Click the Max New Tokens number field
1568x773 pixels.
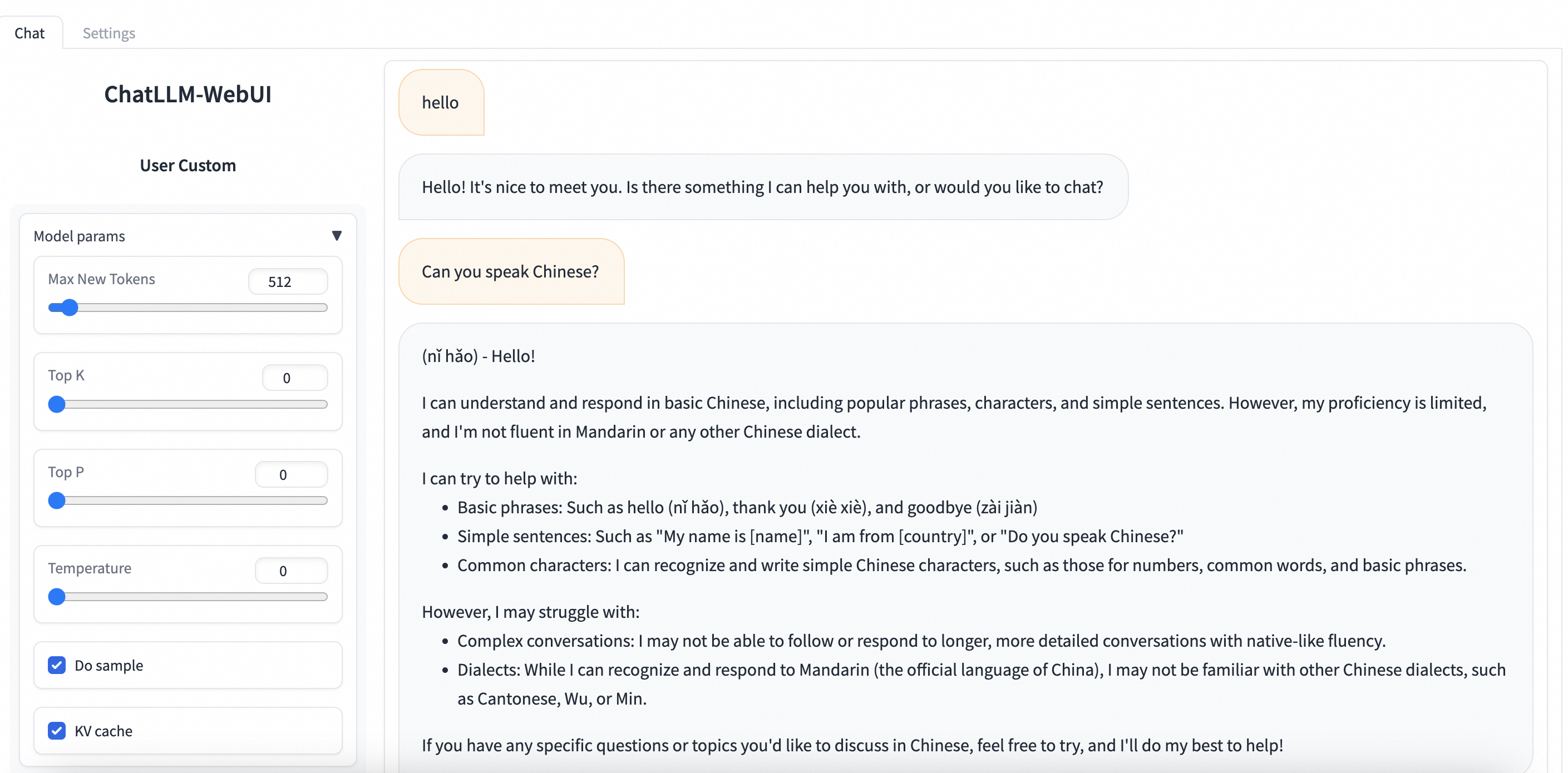click(287, 281)
